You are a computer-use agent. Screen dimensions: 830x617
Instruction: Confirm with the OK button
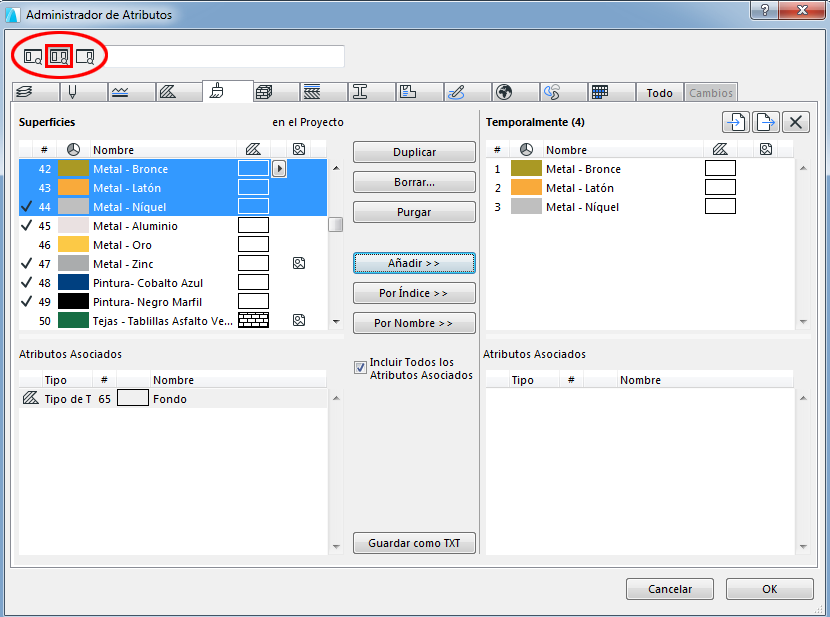pyautogui.click(x=770, y=589)
